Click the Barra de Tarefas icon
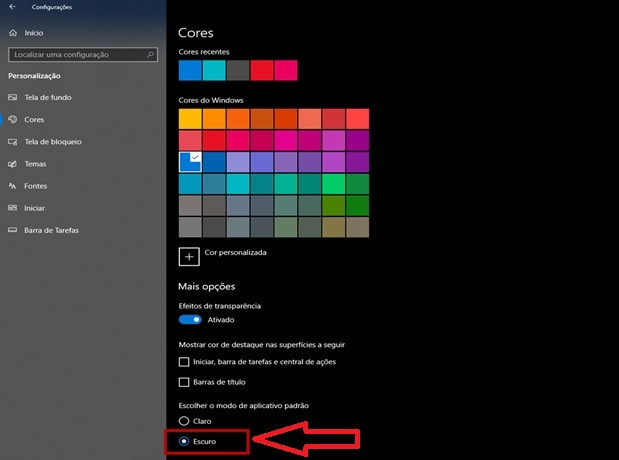This screenshot has height=460, width=619. click(13, 230)
